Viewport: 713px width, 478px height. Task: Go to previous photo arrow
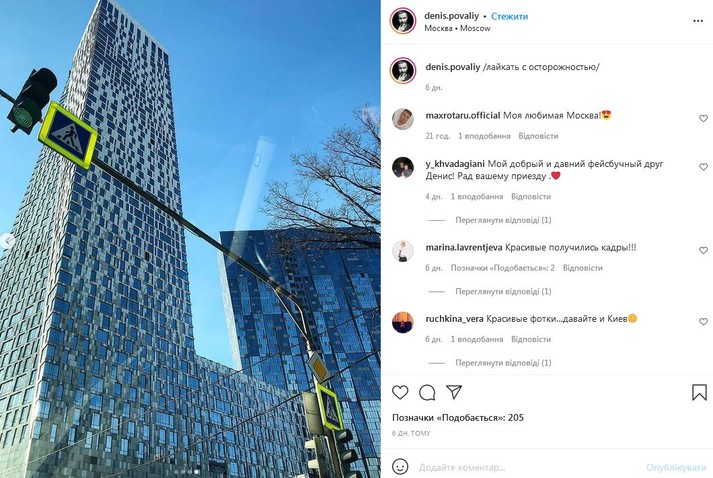point(6,241)
